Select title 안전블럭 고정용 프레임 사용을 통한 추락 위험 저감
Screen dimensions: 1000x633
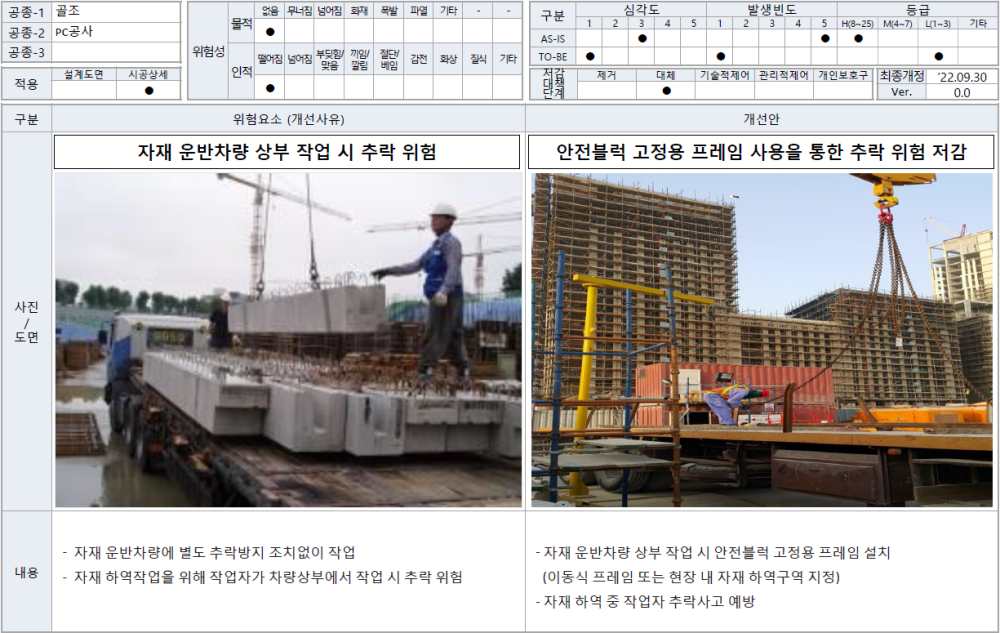tap(761, 152)
